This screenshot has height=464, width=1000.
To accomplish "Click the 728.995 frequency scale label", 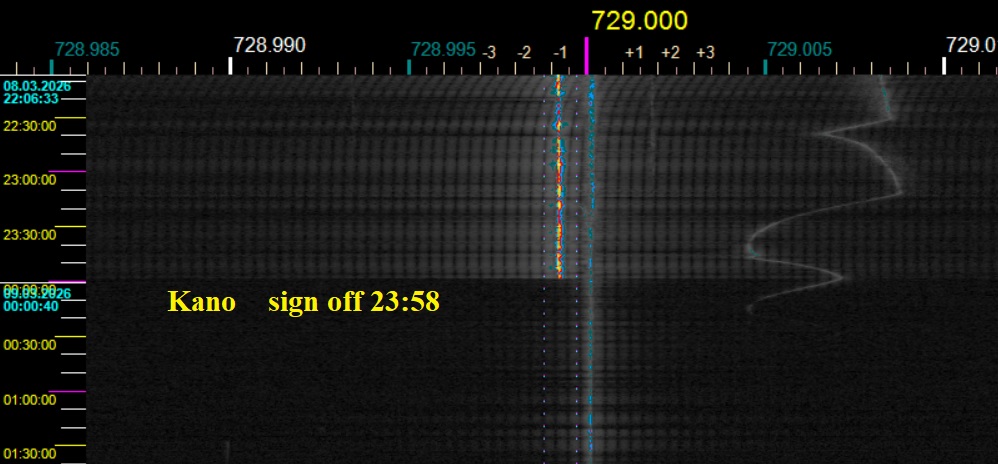I will point(445,48).
